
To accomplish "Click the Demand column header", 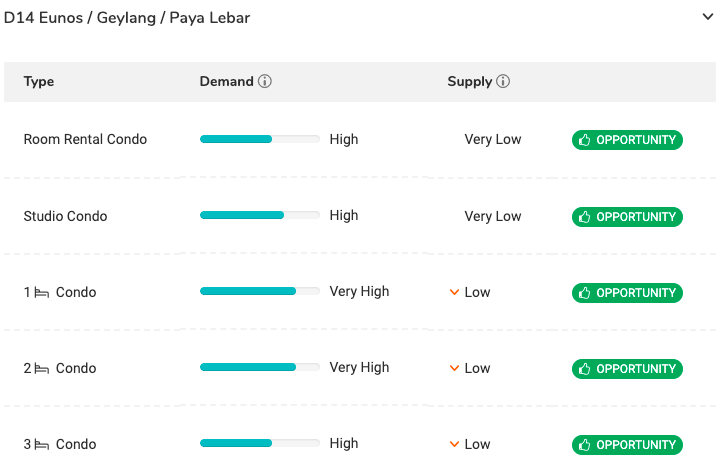I will pos(227,82).
